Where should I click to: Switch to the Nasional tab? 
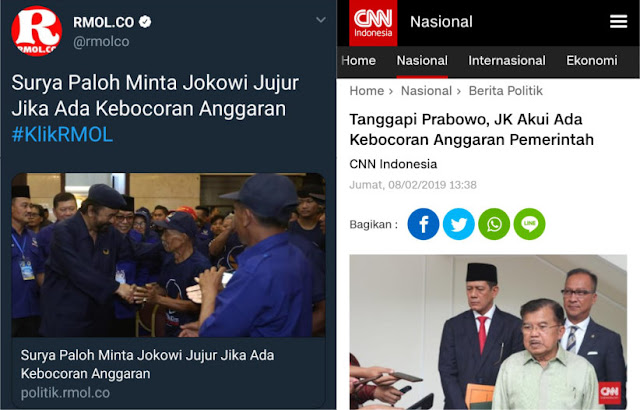coord(422,61)
